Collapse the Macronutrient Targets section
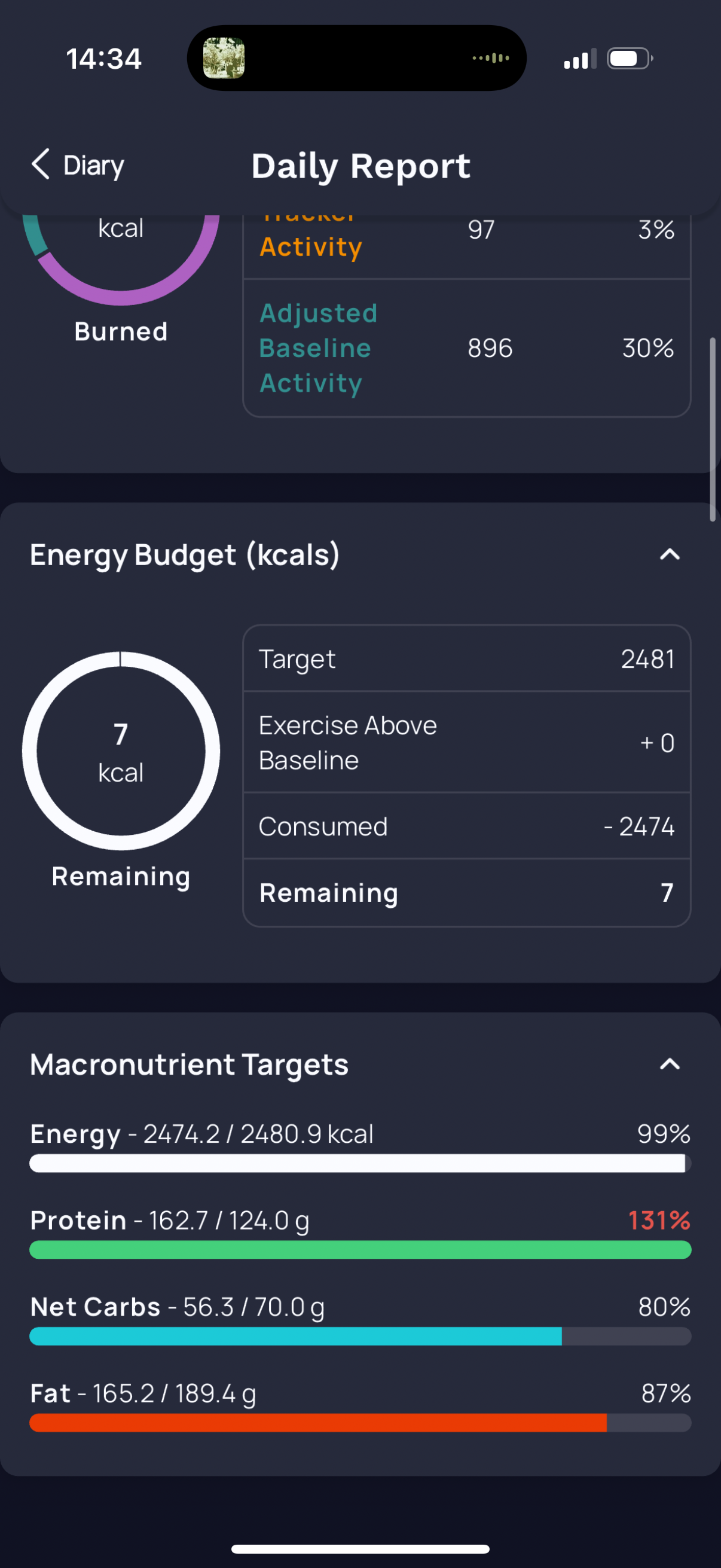Screen dimensions: 721x1568 click(669, 1064)
